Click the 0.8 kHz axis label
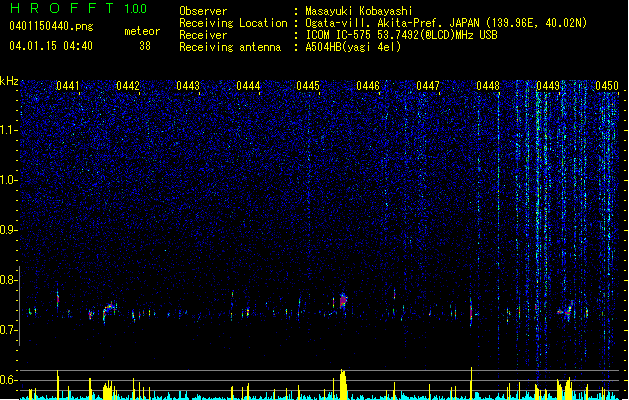Image resolution: width=629 pixels, height=400 pixels. (x=9, y=280)
